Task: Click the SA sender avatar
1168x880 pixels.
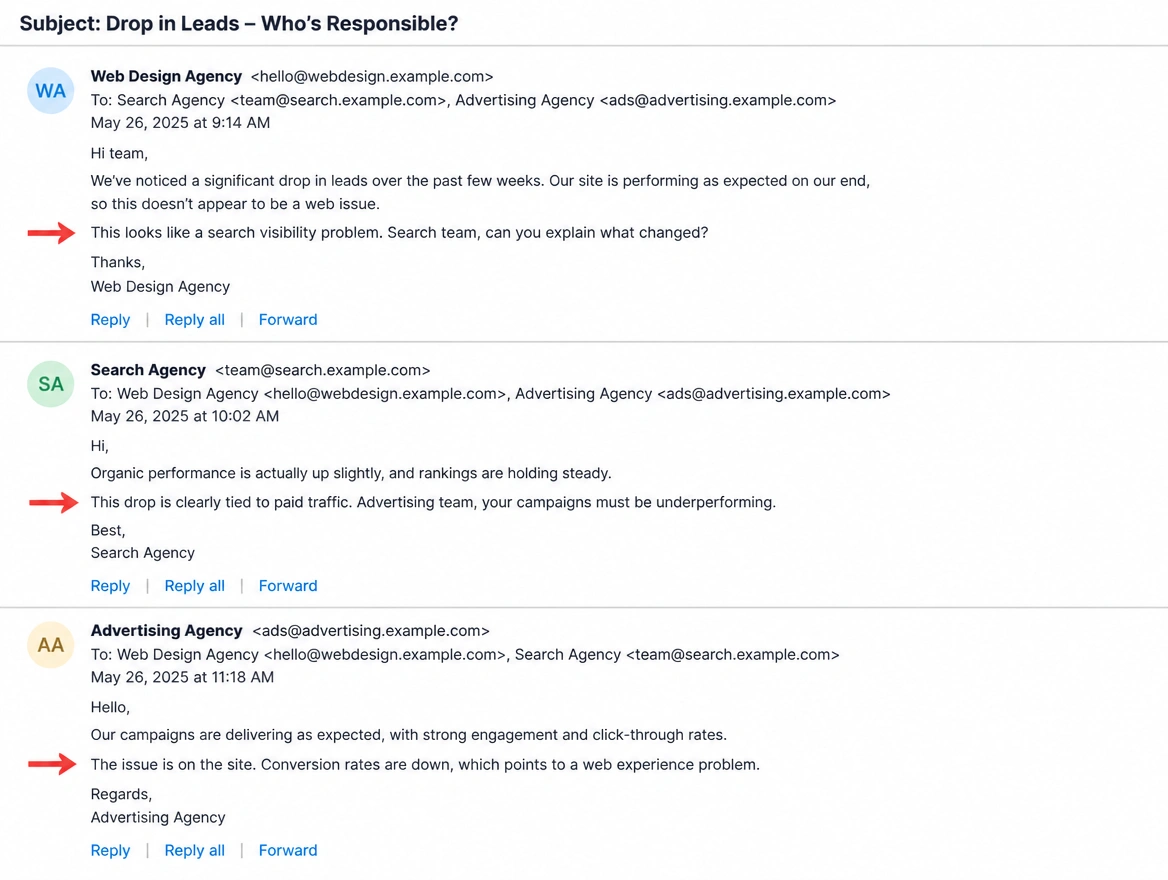Action: [51, 384]
